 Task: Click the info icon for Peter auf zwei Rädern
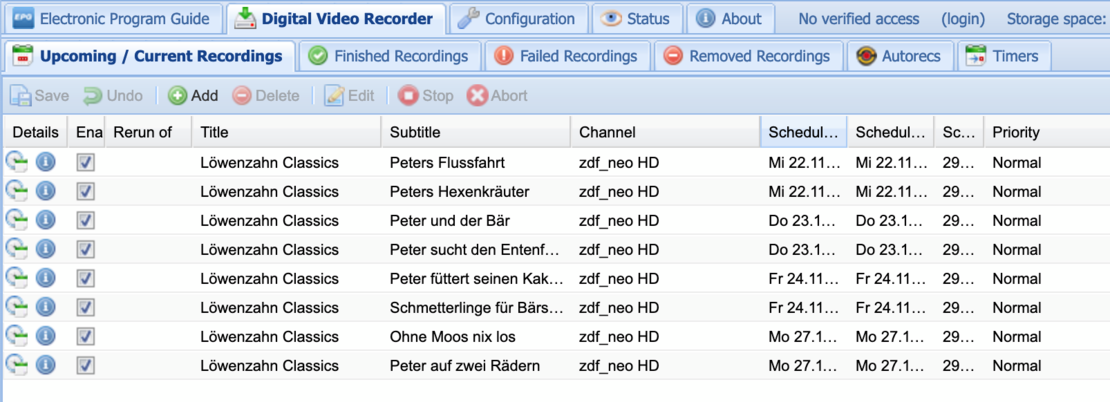coord(46,365)
